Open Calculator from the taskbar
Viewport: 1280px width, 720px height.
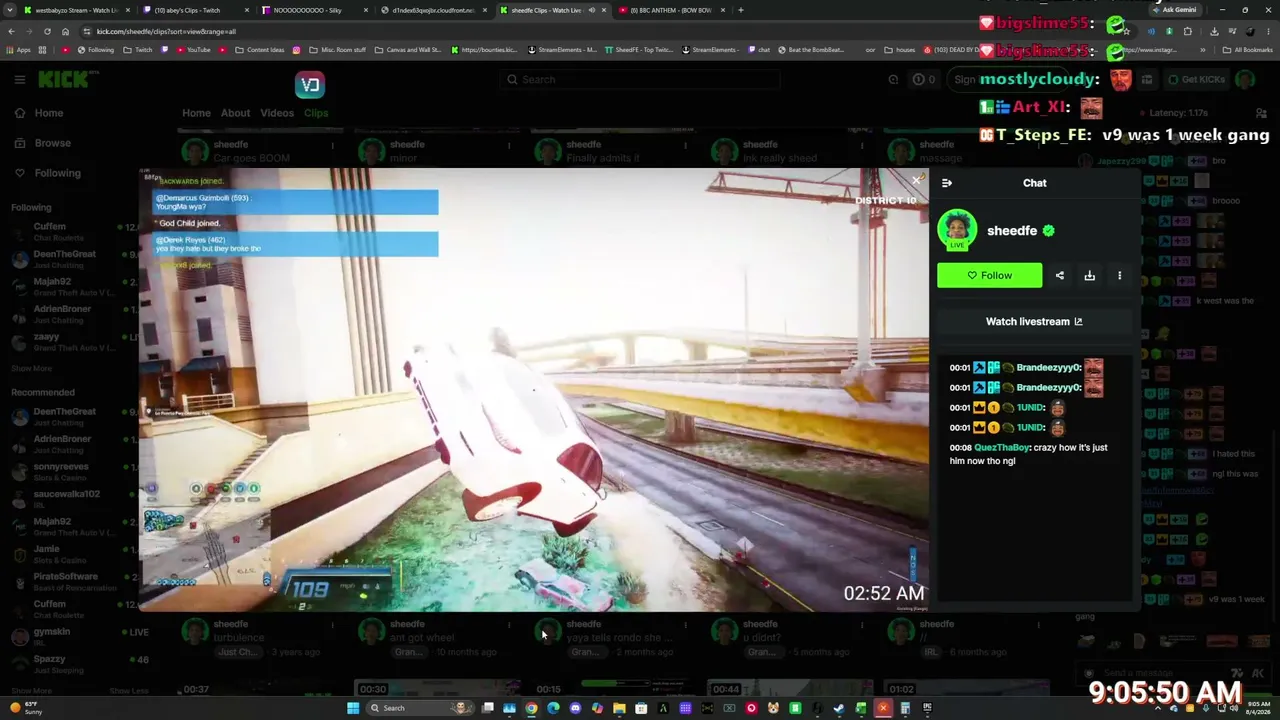(x=905, y=708)
